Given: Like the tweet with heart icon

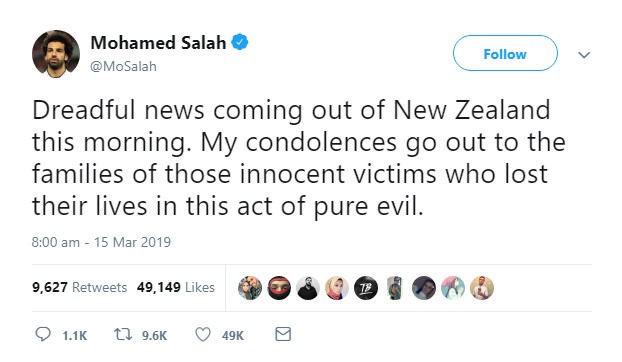Looking at the screenshot, I should (203, 335).
